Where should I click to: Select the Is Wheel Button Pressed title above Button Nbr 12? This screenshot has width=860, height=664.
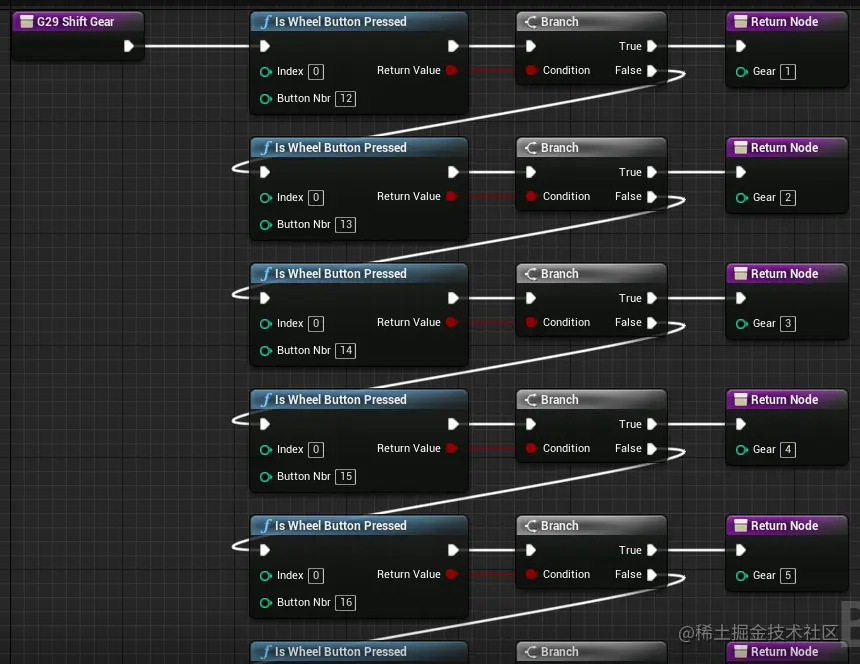(x=341, y=22)
